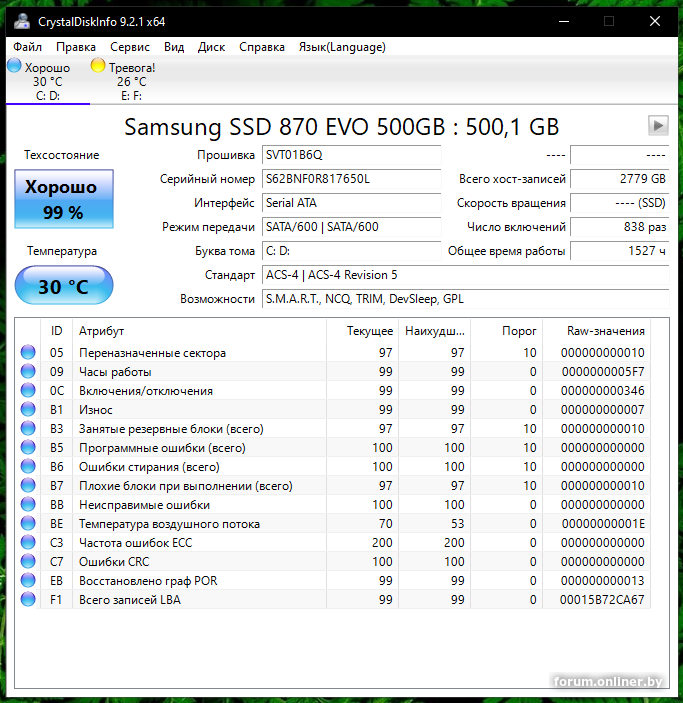
Task: Select Ошибки стирания (всего) text
Action: [149, 467]
